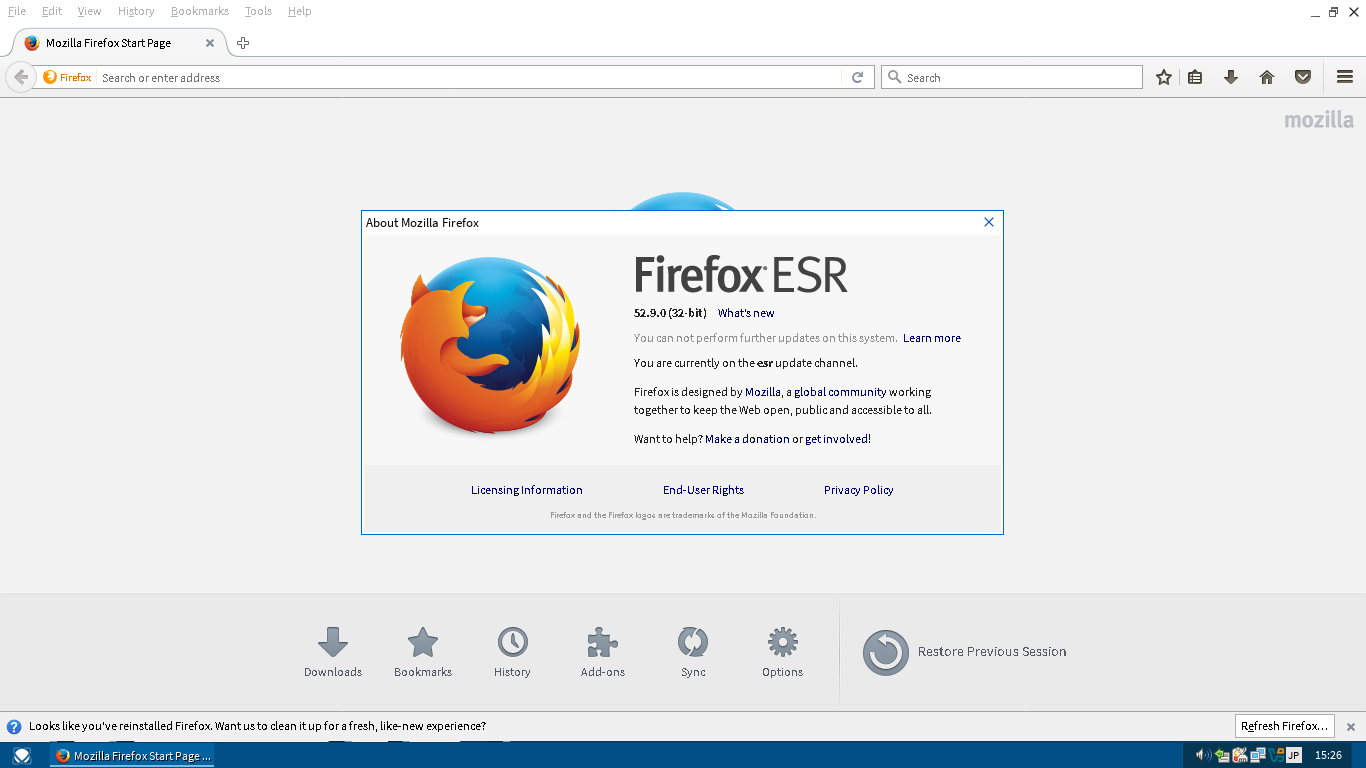Screen dimensions: 1366x768
Task: Open Downloads from the start page
Action: click(333, 652)
